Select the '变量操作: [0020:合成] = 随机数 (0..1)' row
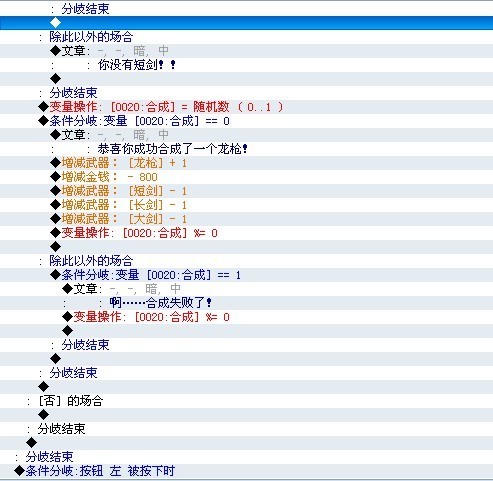Image resolution: width=493 pixels, height=481 pixels. coord(246,107)
